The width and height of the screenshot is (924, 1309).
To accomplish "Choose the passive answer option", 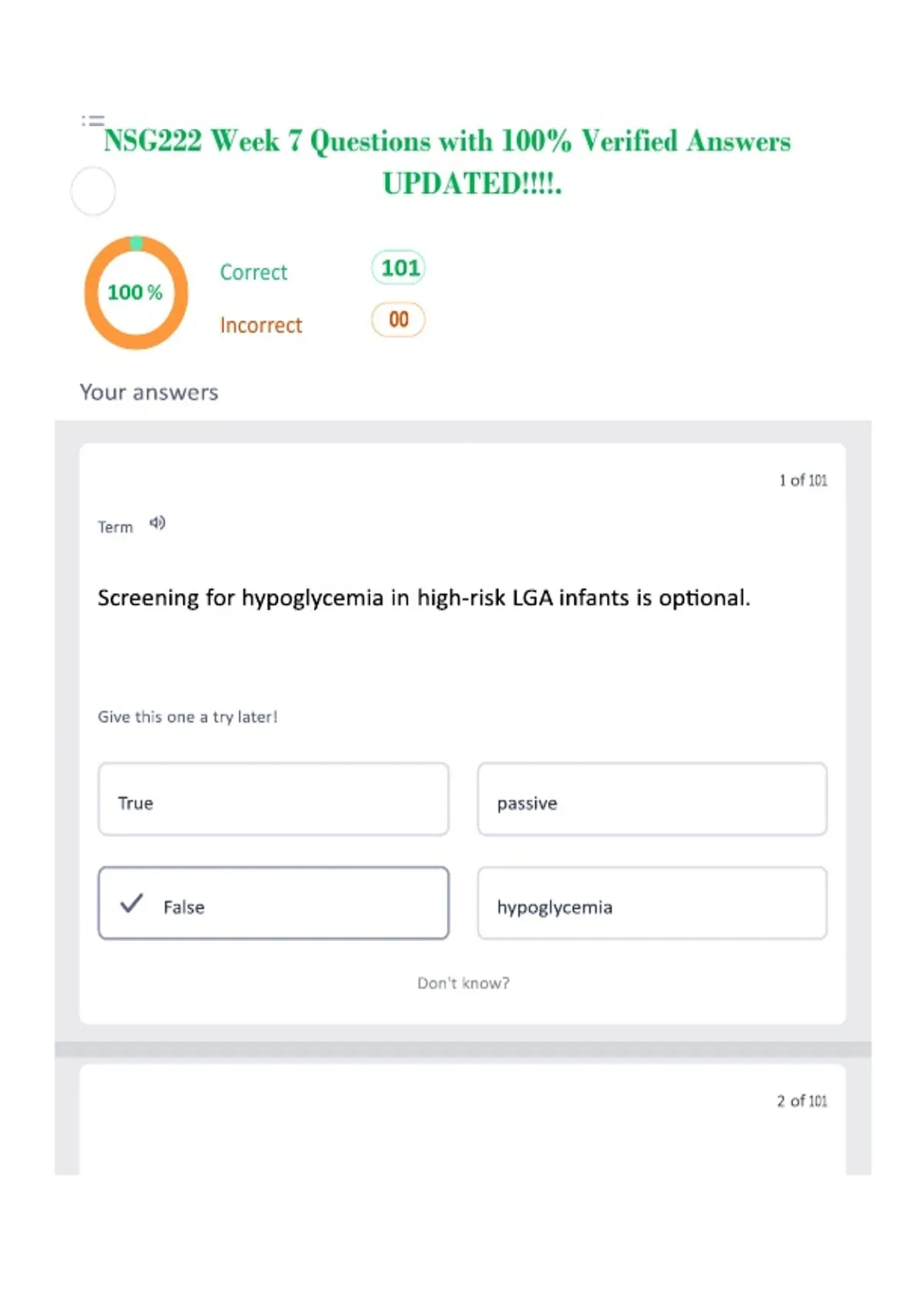I will click(x=652, y=799).
